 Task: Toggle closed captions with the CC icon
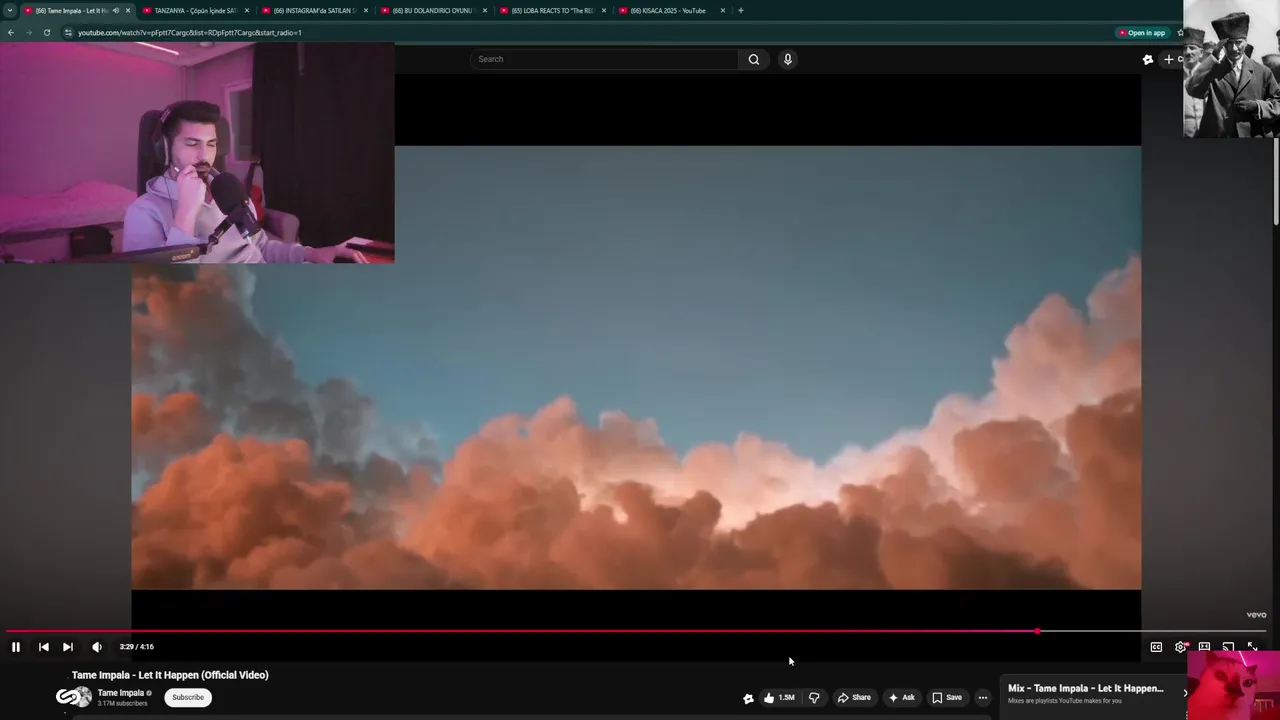(x=1156, y=647)
